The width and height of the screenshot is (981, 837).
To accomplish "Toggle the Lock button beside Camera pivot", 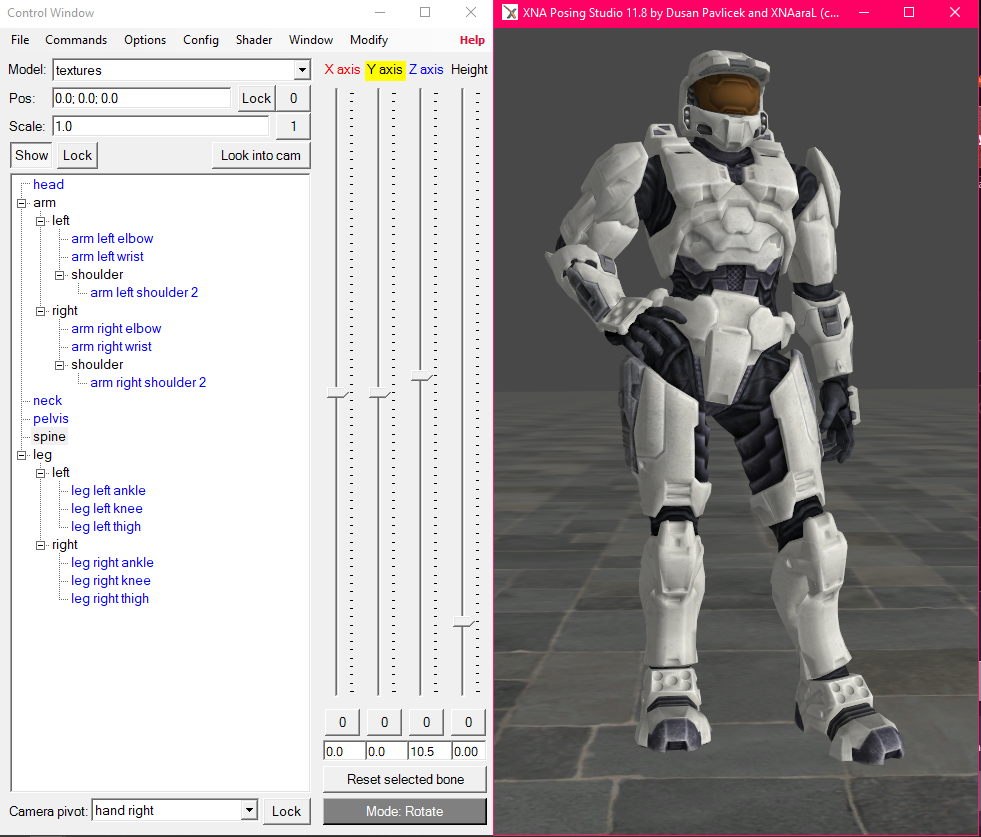I will [x=286, y=811].
